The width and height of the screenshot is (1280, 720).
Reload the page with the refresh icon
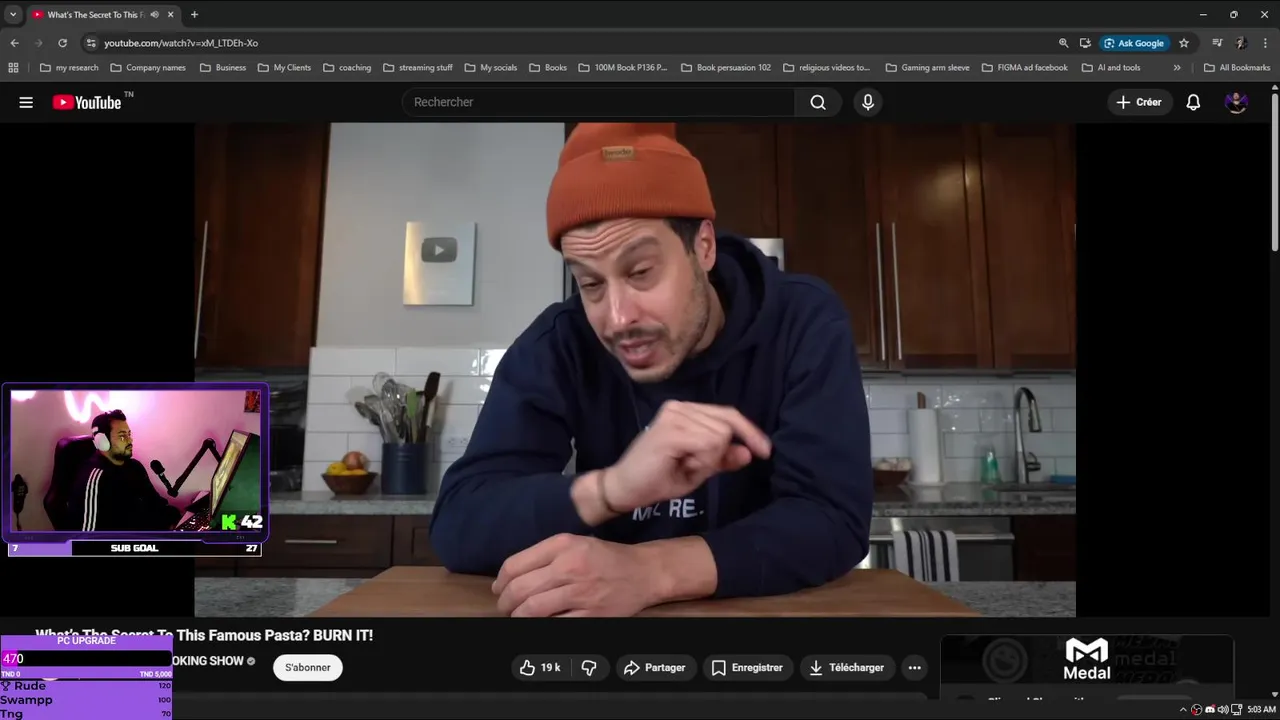[x=62, y=43]
